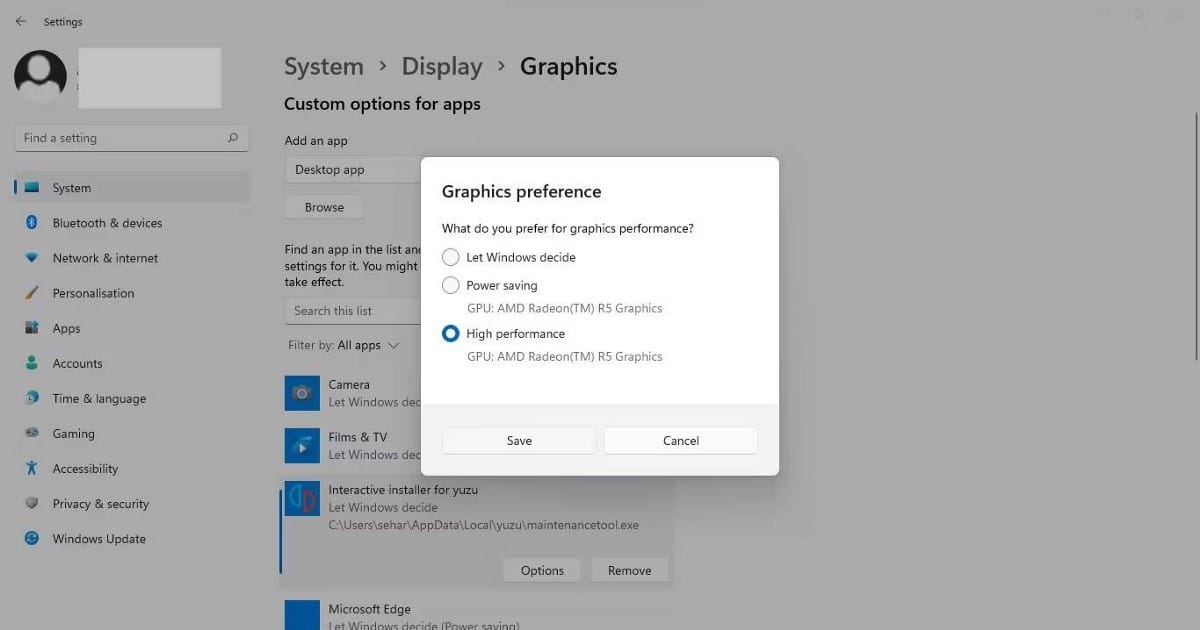Select the Time & language clock icon

pos(33,398)
